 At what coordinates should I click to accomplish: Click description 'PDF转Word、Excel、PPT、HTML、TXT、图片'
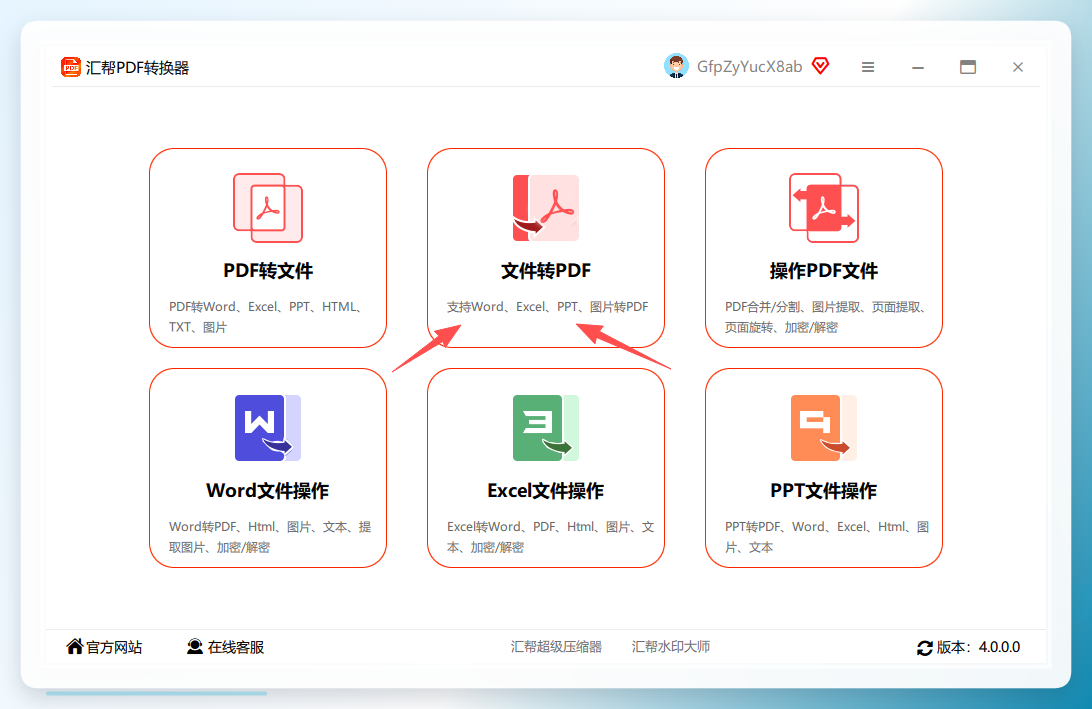click(x=265, y=317)
